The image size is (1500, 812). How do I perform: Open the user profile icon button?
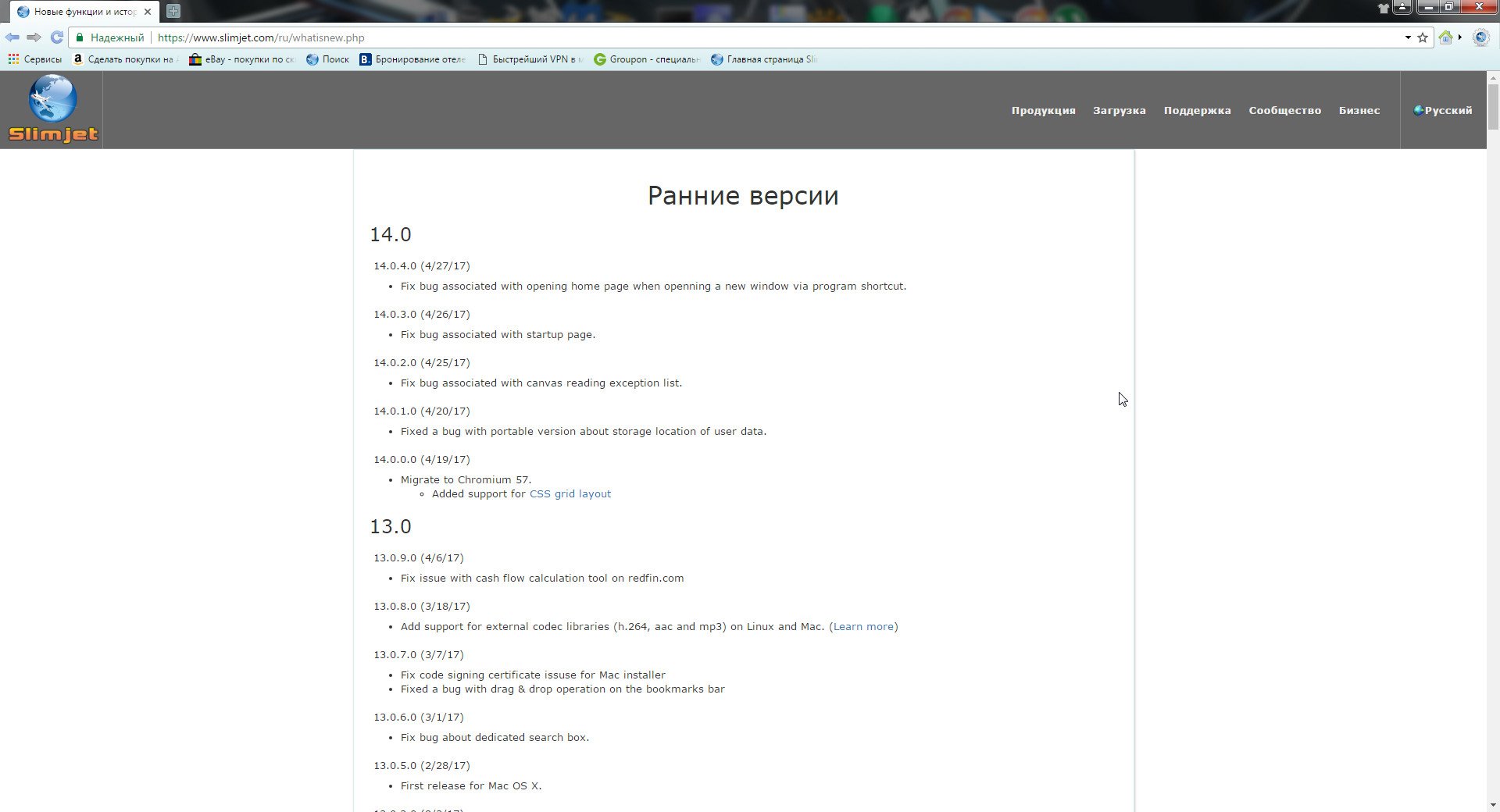click(1402, 8)
